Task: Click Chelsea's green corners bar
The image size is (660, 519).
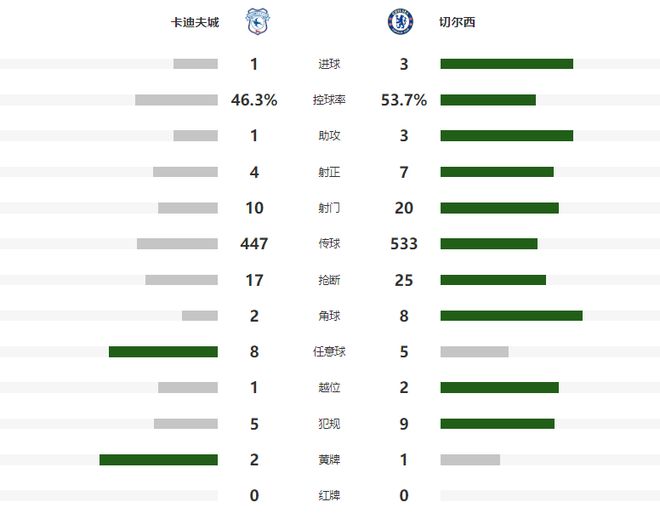Action: [511, 316]
